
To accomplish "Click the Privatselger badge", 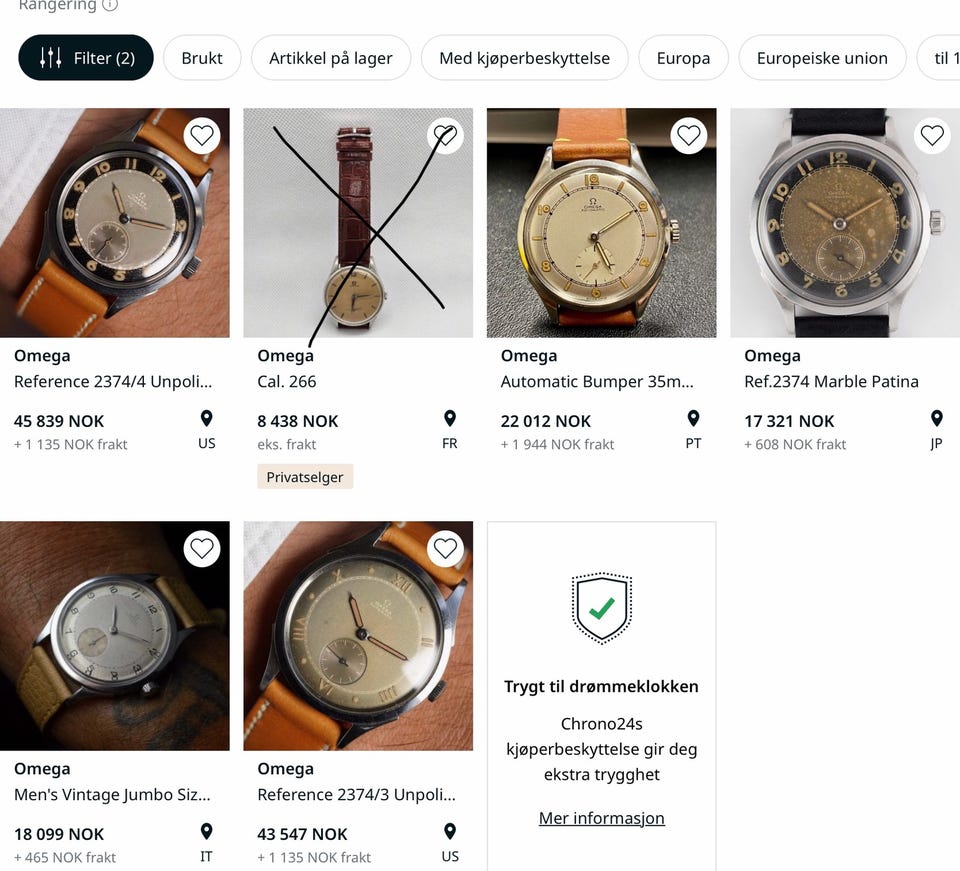I will tap(305, 477).
